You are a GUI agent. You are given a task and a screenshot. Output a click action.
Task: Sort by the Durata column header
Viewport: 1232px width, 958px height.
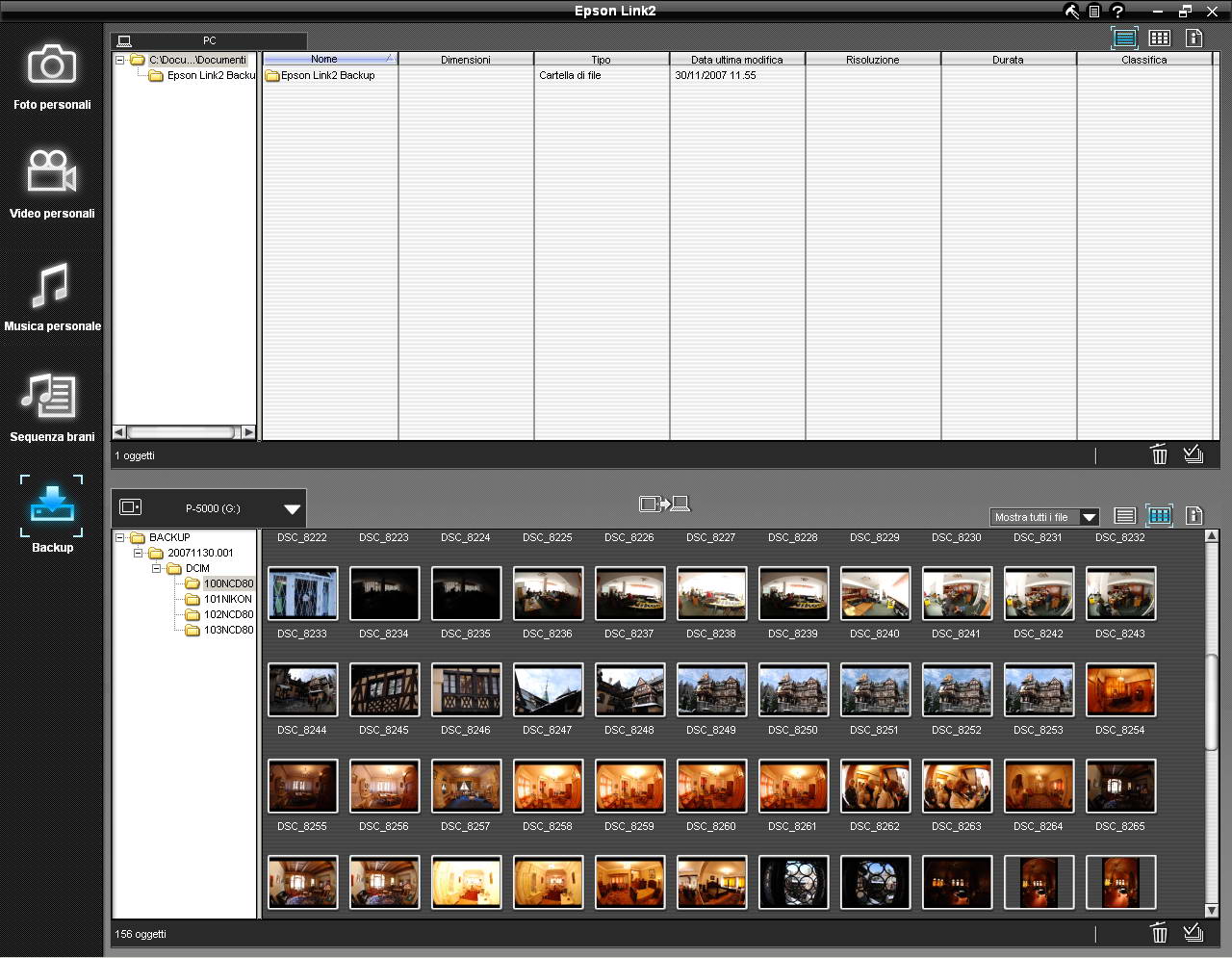[x=1009, y=59]
